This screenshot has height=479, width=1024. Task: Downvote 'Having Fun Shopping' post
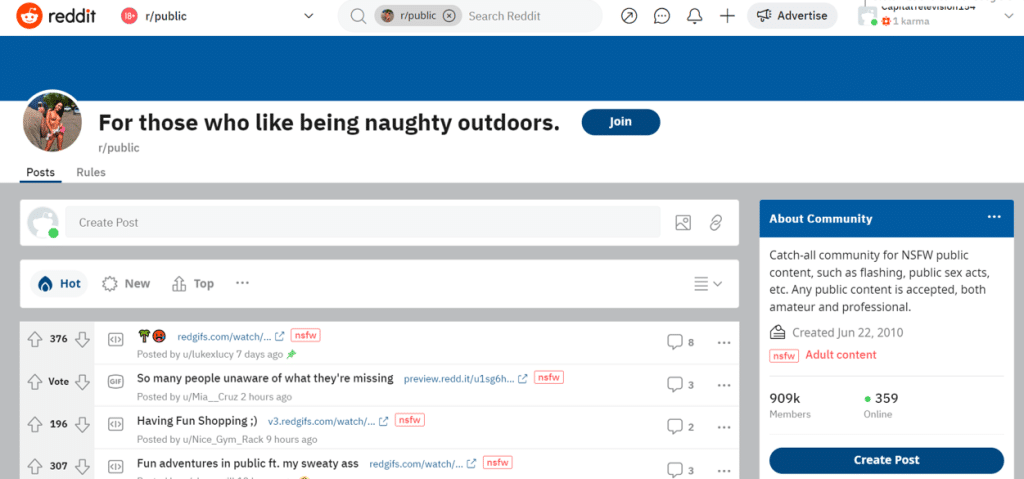tap(82, 424)
